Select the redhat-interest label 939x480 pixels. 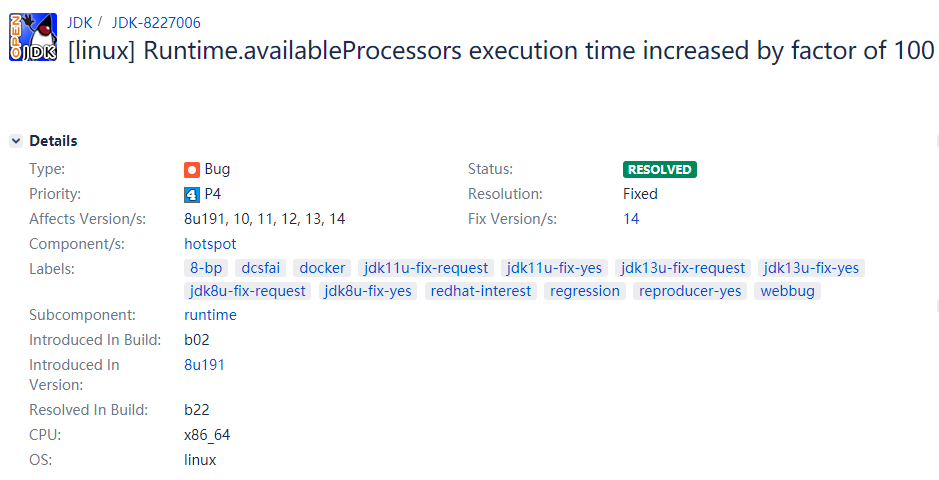tap(481, 291)
